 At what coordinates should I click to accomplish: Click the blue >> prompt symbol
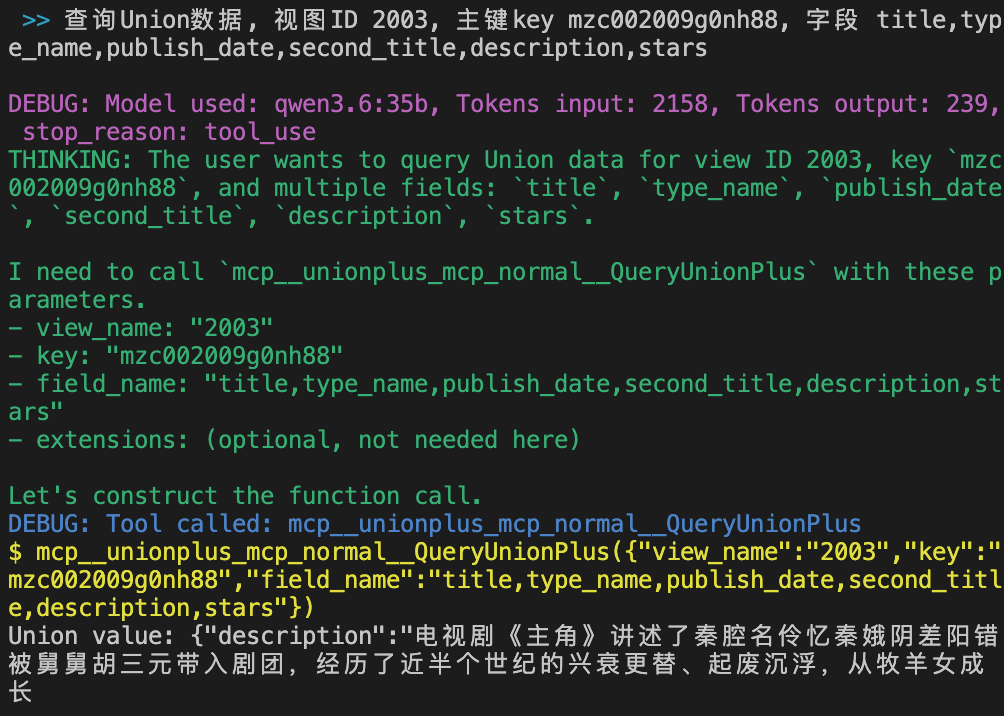click(x=36, y=20)
